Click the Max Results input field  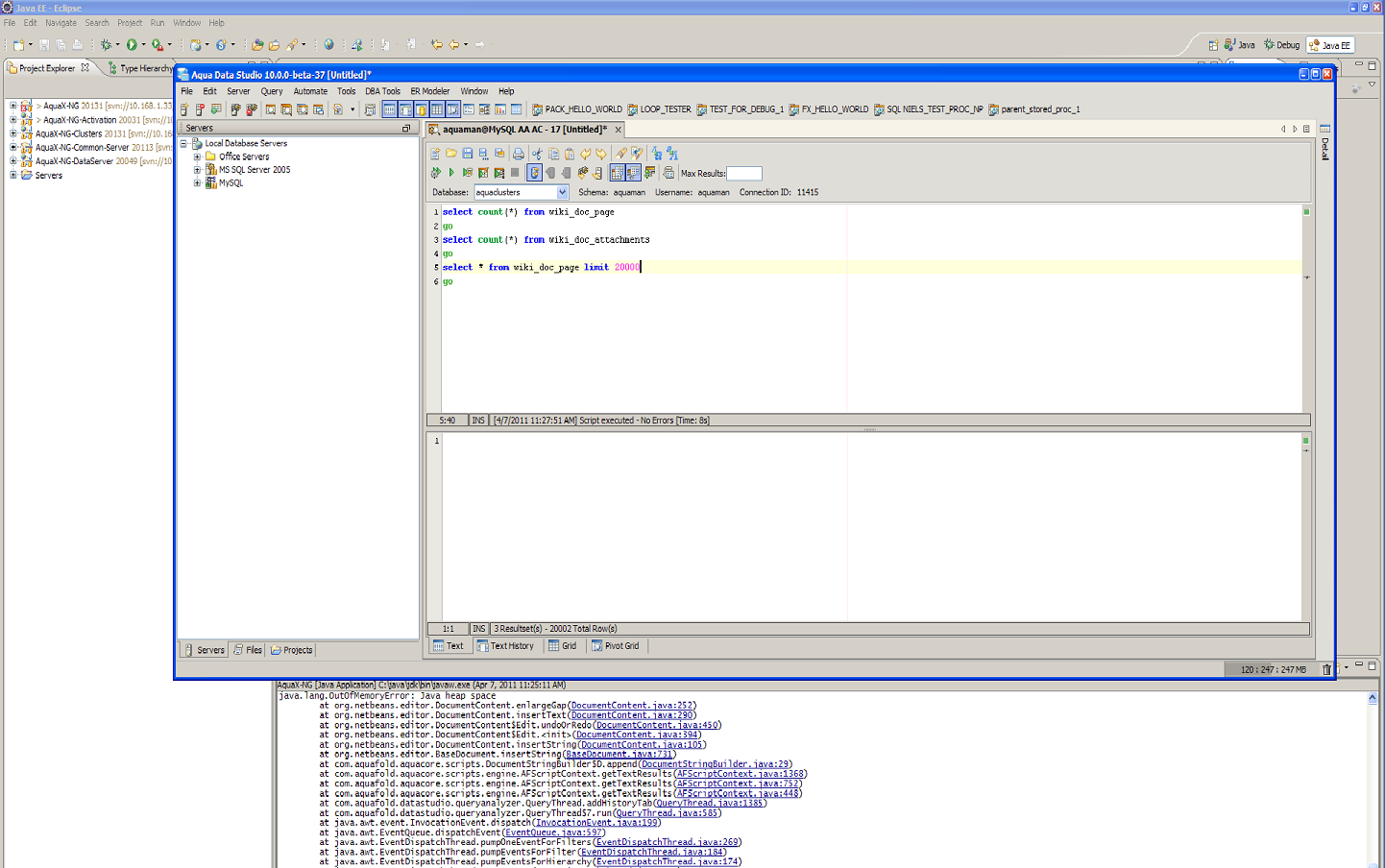(x=744, y=174)
